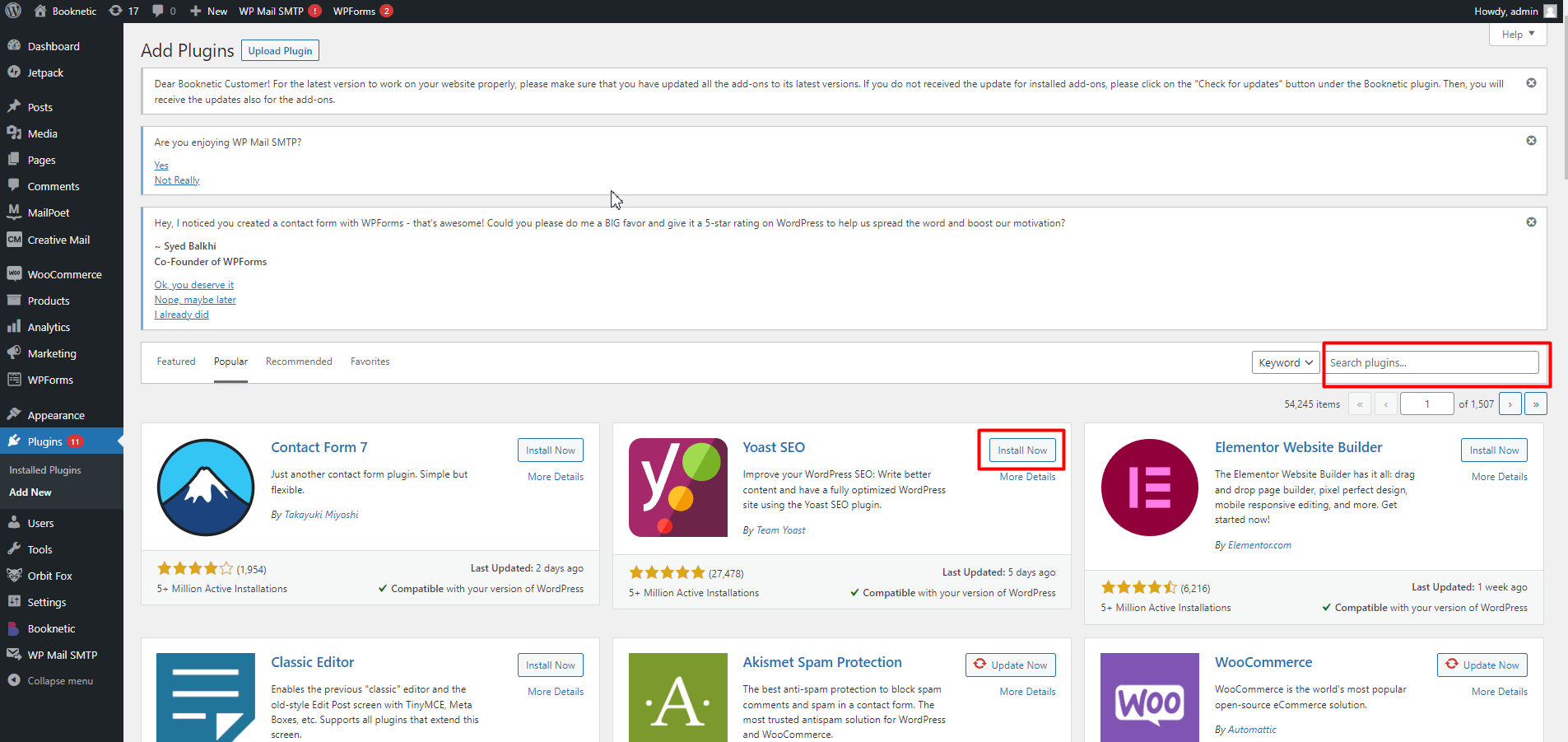This screenshot has width=1568, height=742.
Task: Switch to the Featured tab
Action: tap(176, 362)
